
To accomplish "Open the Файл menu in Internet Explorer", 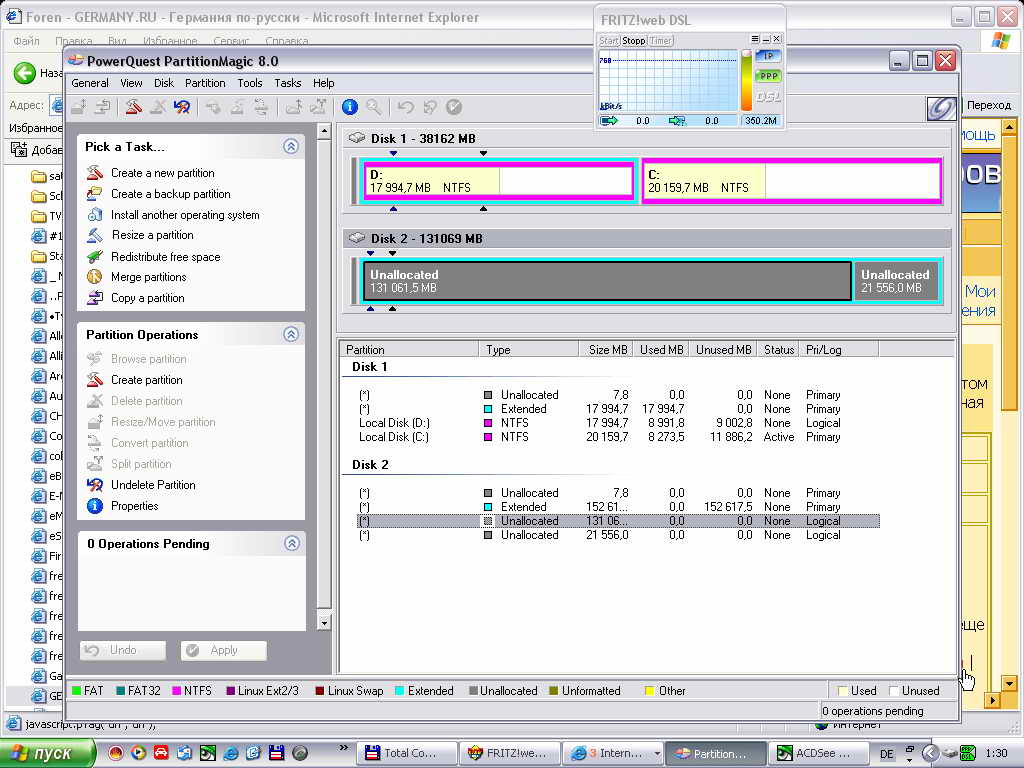I will pyautogui.click(x=27, y=40).
